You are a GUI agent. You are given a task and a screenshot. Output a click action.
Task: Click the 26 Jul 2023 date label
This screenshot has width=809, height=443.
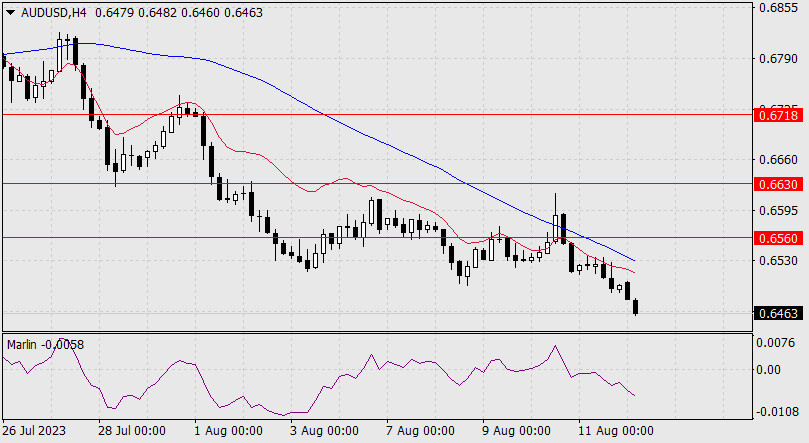pos(34,431)
